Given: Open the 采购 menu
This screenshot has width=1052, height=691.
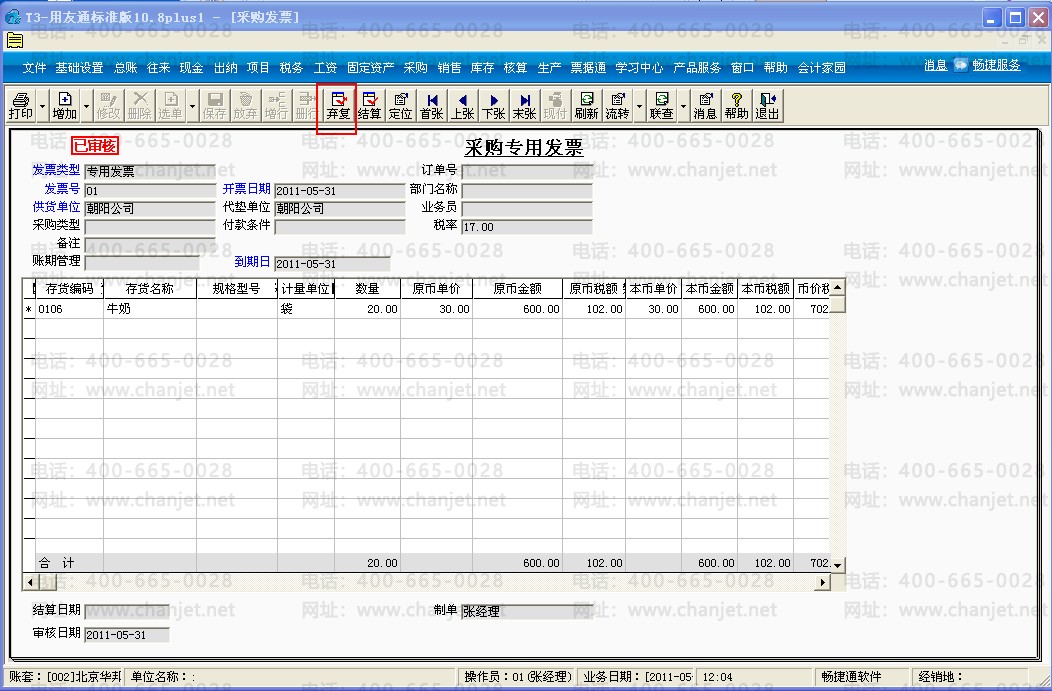Looking at the screenshot, I should pyautogui.click(x=415, y=68).
